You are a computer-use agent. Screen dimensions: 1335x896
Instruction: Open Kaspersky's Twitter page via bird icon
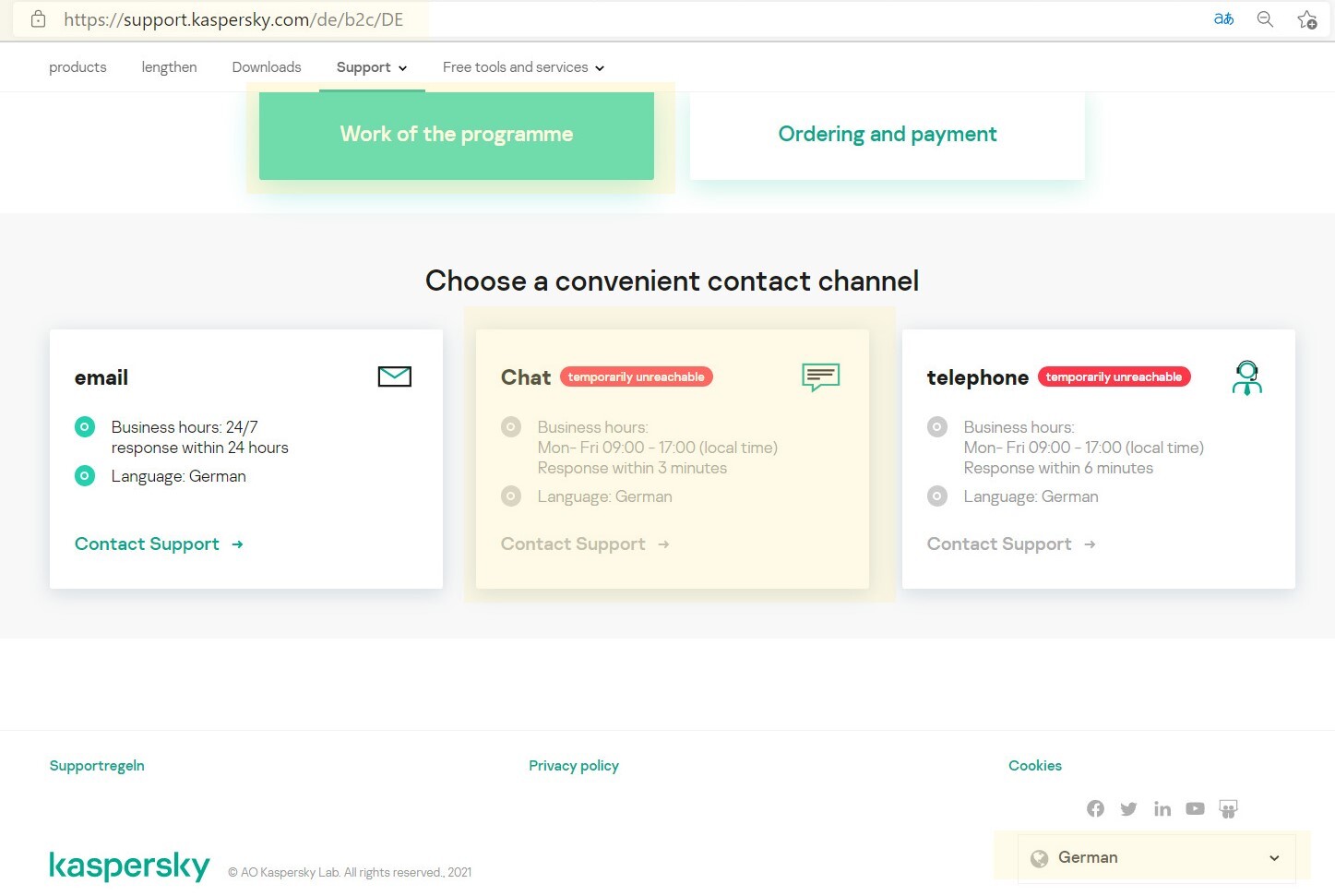pyautogui.click(x=1128, y=809)
